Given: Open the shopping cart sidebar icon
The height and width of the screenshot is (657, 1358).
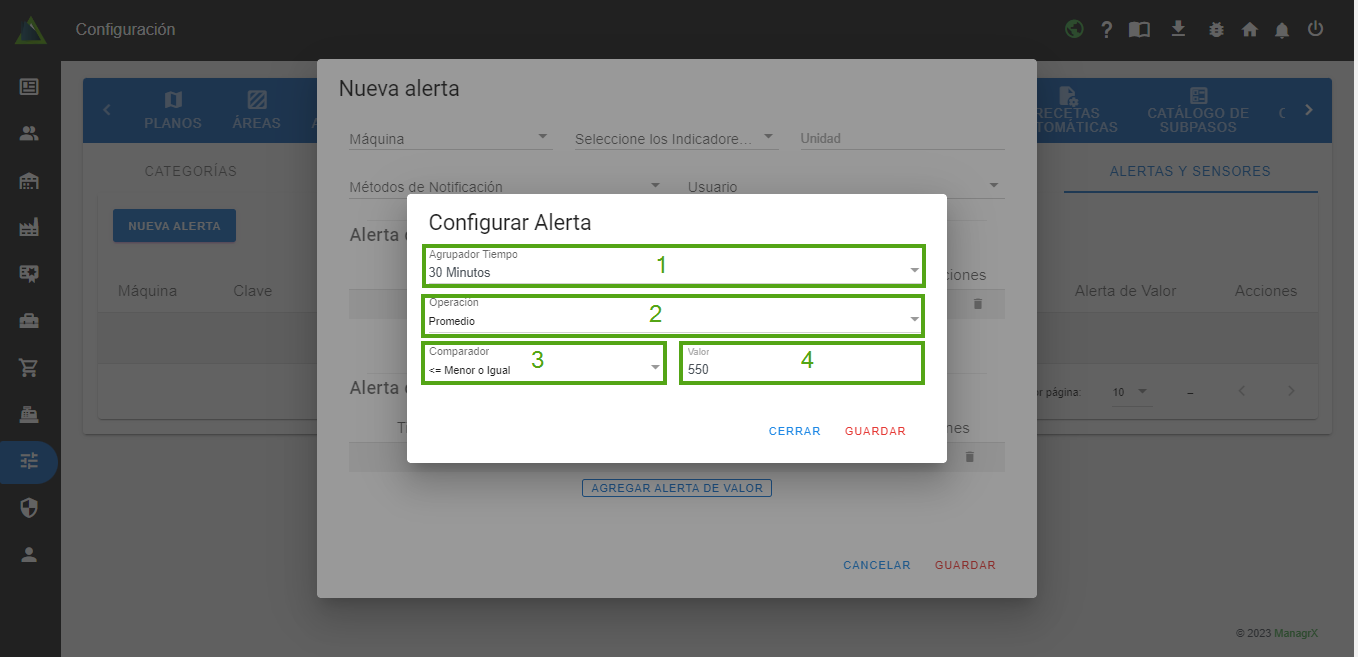Looking at the screenshot, I should (x=29, y=367).
